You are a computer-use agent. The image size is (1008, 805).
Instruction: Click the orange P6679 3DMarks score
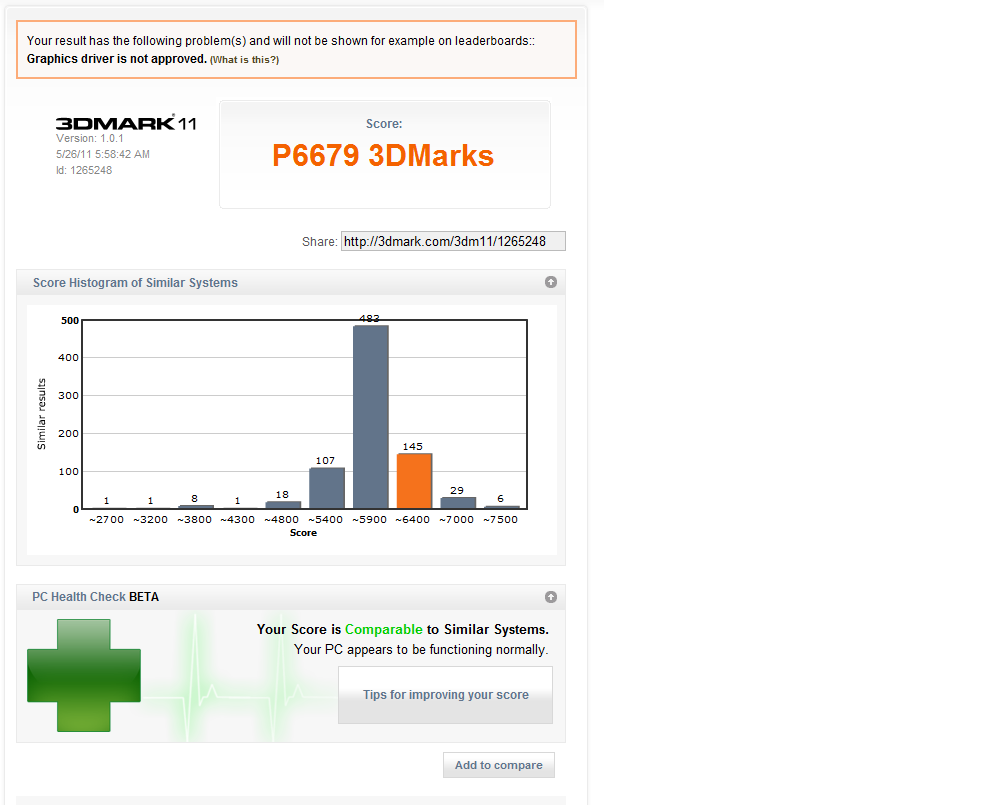coord(383,156)
